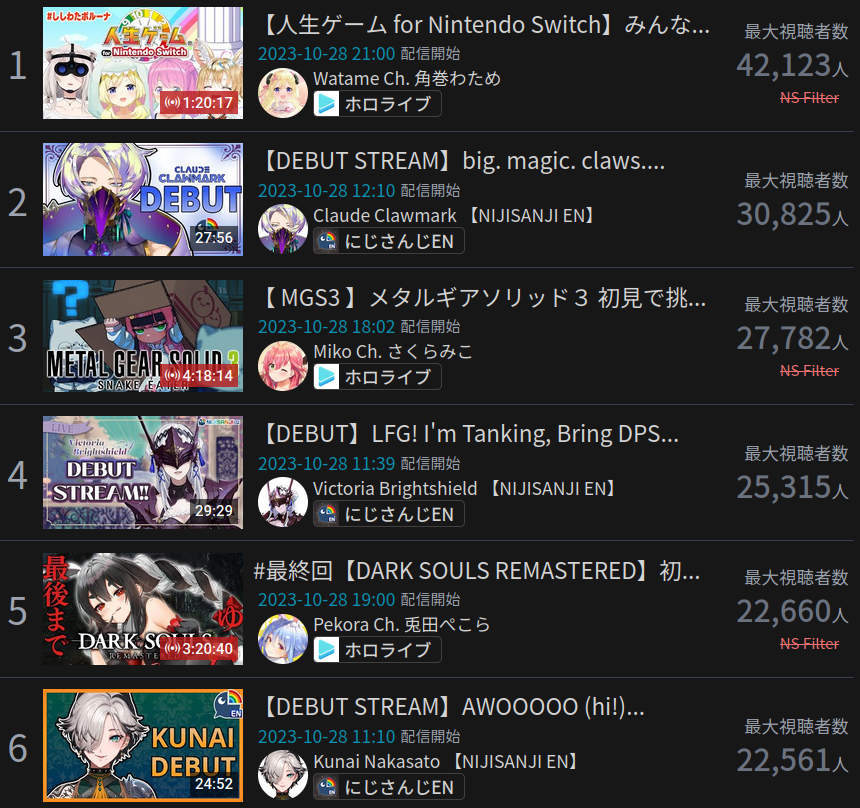Open the Claude Clawmark DEBUT thumbnail

tap(143, 200)
